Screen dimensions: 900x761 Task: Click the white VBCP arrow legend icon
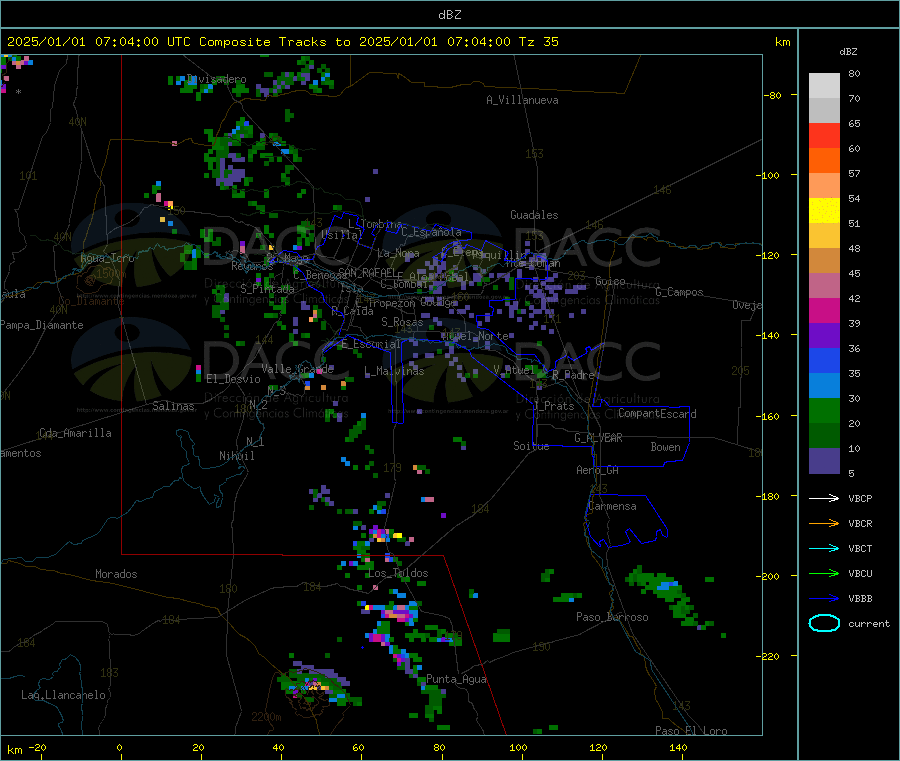coord(824,498)
